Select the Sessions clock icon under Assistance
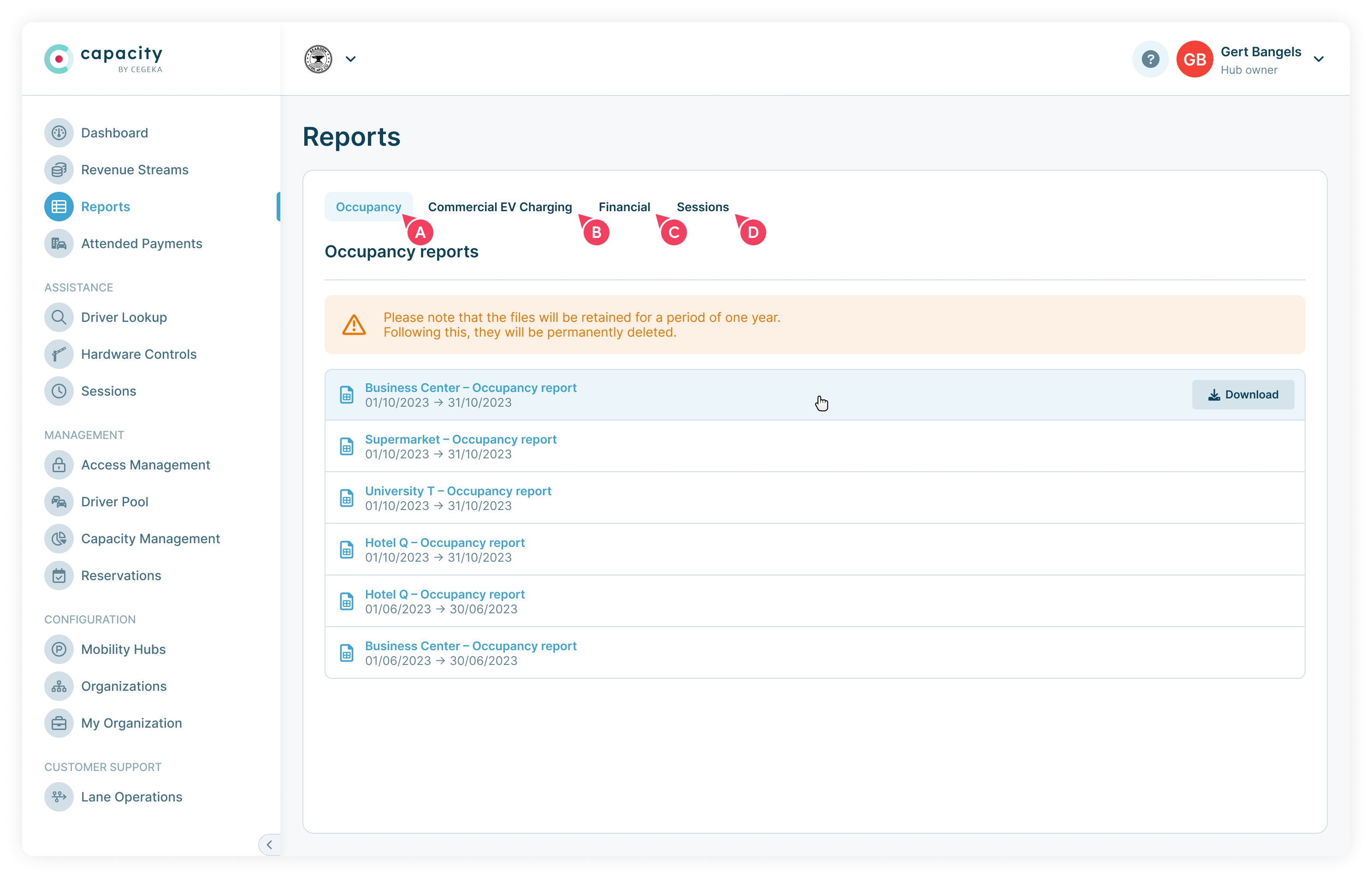The image size is (1372, 878). (59, 391)
